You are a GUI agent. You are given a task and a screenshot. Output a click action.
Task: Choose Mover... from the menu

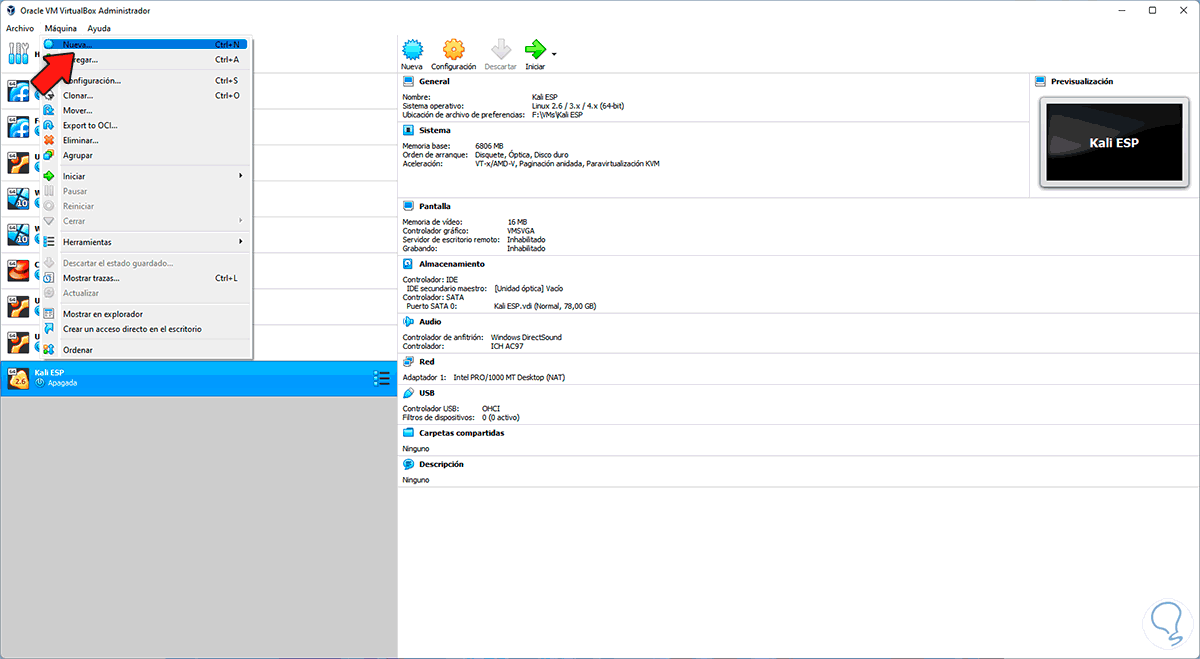click(146, 110)
